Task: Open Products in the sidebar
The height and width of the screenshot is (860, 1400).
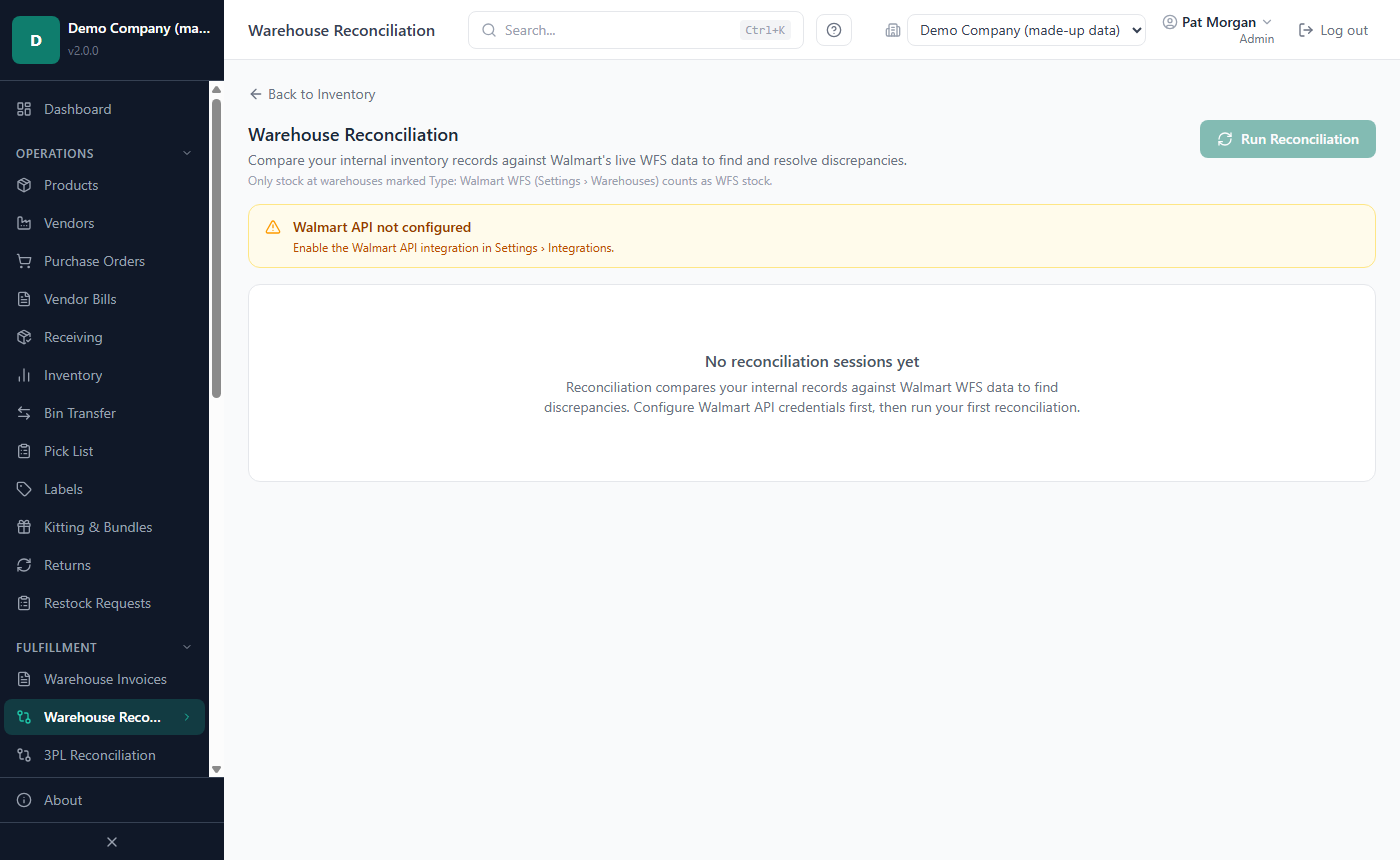Action: pos(104,185)
